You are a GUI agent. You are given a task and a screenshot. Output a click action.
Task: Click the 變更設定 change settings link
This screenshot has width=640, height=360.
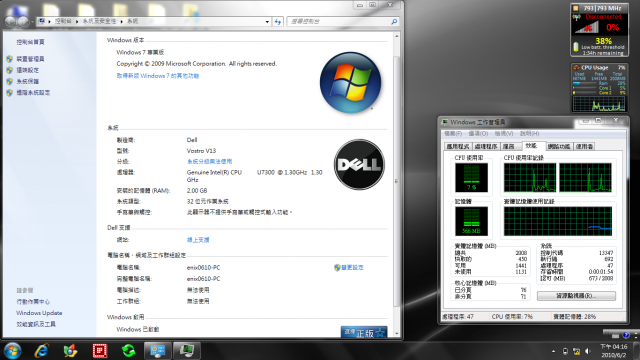[352, 268]
